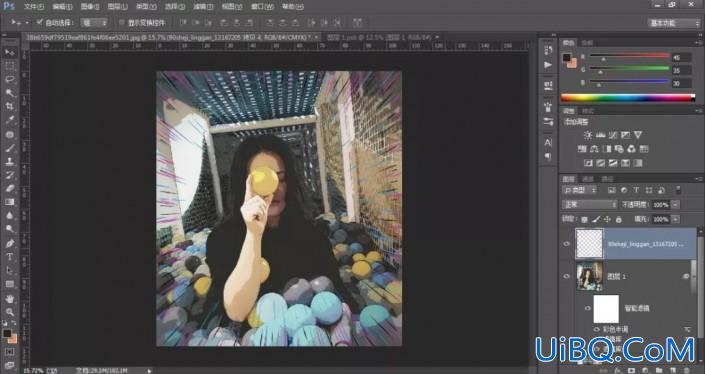705x374 pixels.
Task: Add a Photo Filter adjustment layer
Action: click(619, 149)
